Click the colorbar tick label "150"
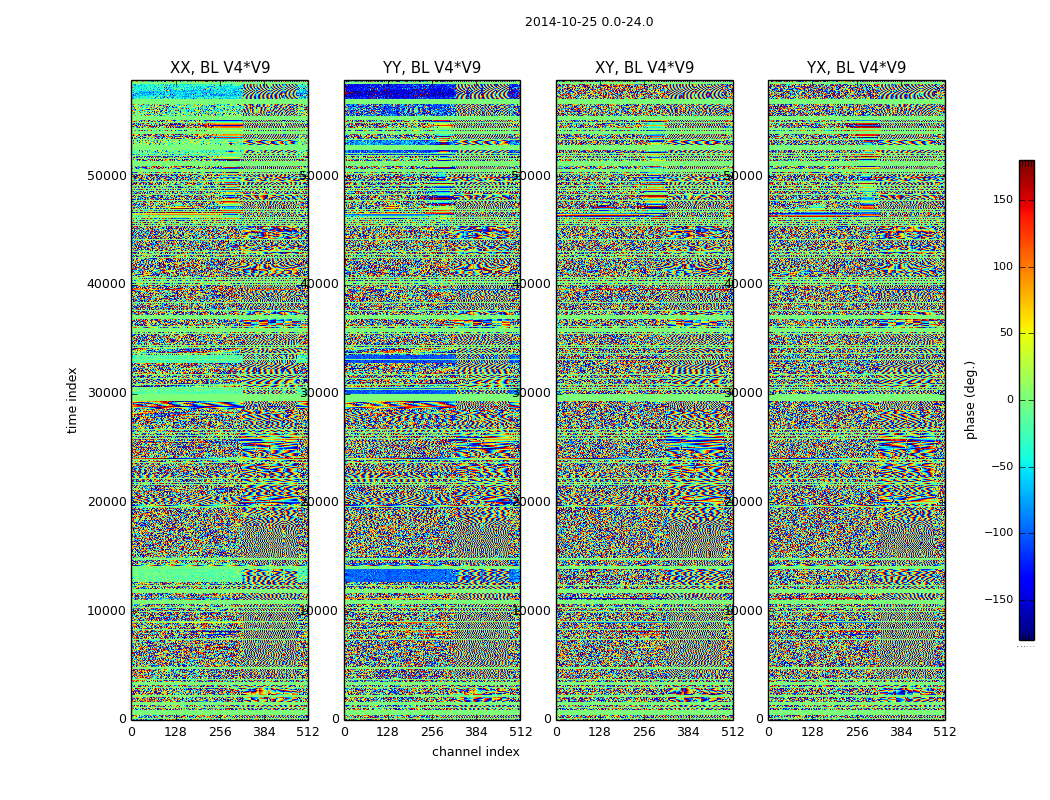This screenshot has width=1050, height=800. click(x=1002, y=200)
